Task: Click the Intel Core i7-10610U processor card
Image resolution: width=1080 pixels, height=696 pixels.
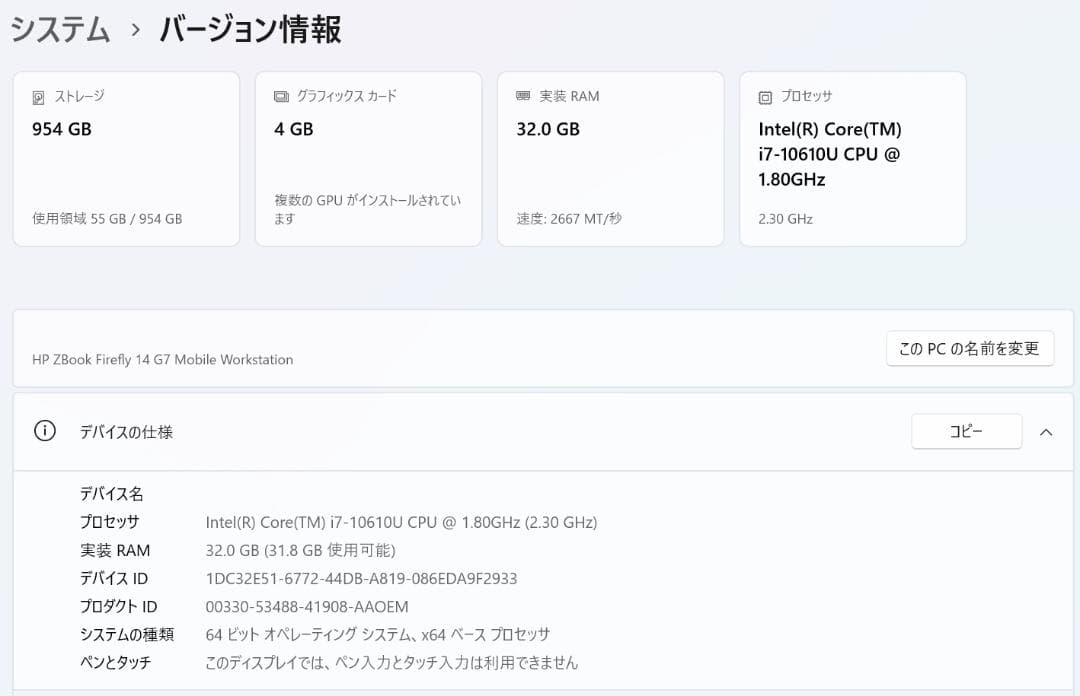Action: [852, 158]
